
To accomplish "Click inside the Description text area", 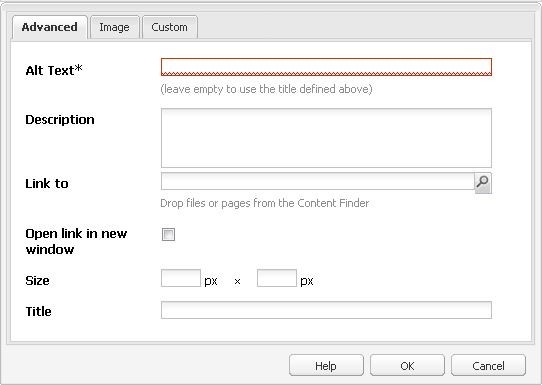I will coord(326,138).
